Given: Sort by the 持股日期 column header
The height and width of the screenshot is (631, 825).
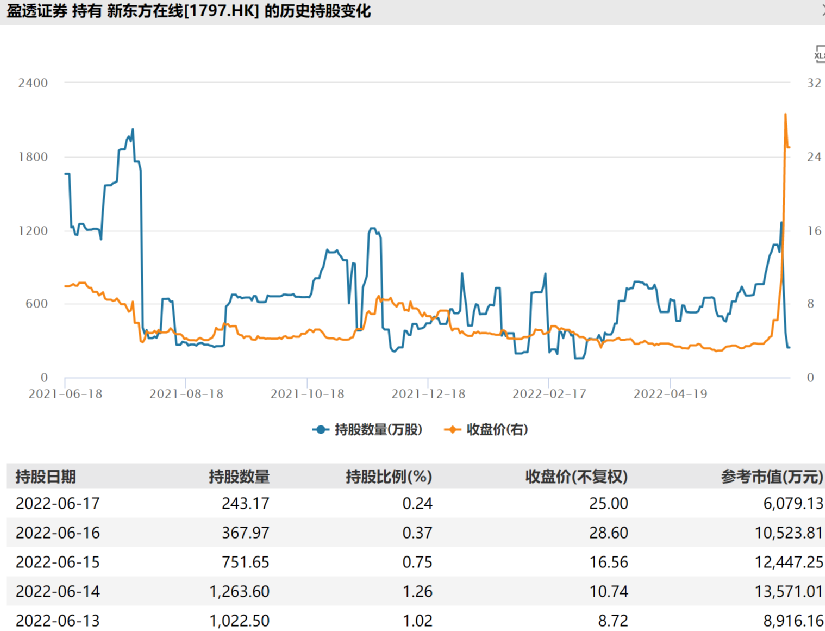Looking at the screenshot, I should 45,477.
